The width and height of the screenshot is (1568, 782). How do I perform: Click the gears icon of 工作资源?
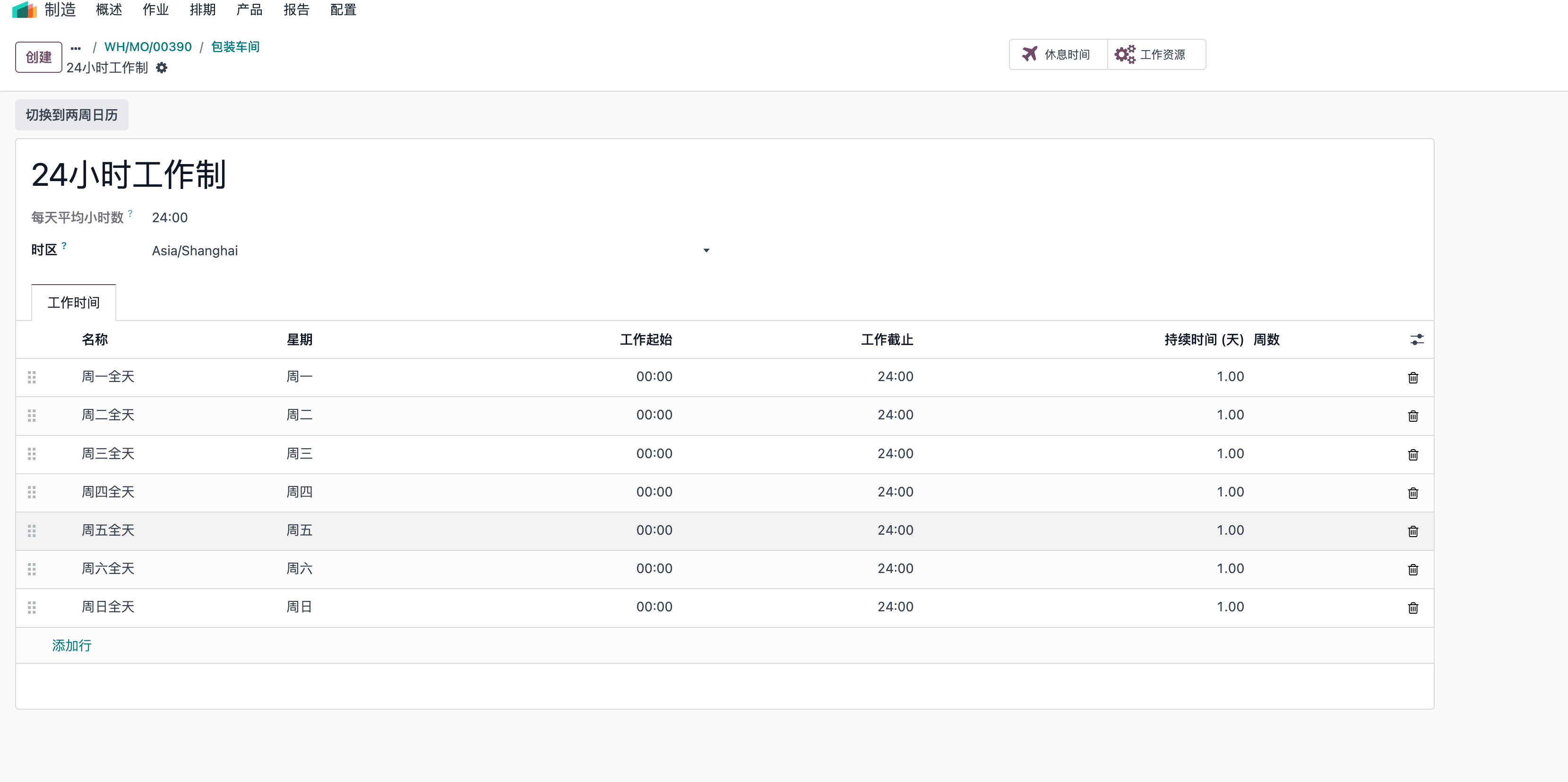pos(1124,54)
